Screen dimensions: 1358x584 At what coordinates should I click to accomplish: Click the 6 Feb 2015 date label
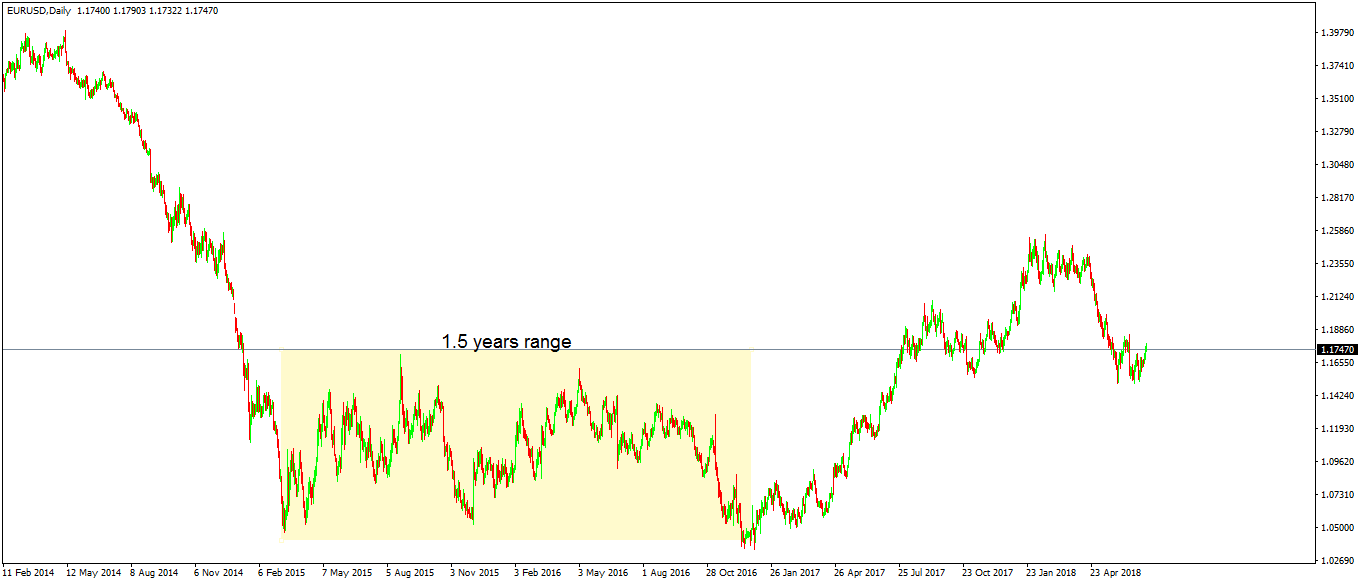pos(282,574)
